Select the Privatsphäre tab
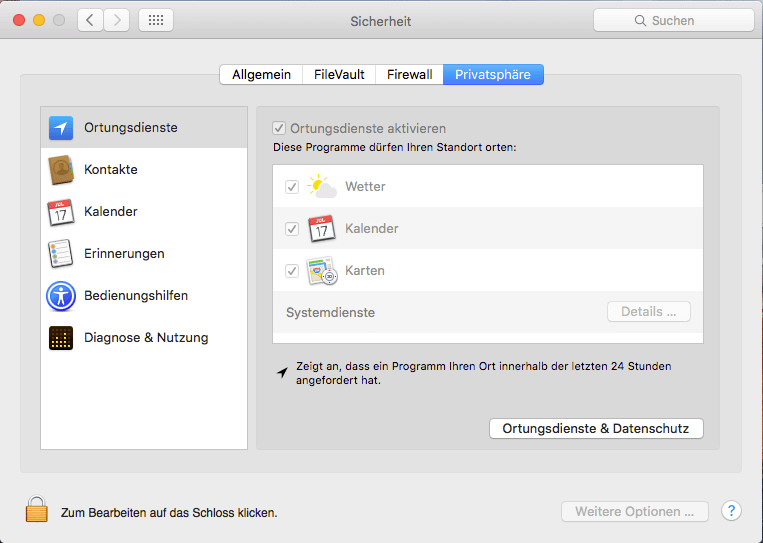Screen dimensions: 763x543 493,74
